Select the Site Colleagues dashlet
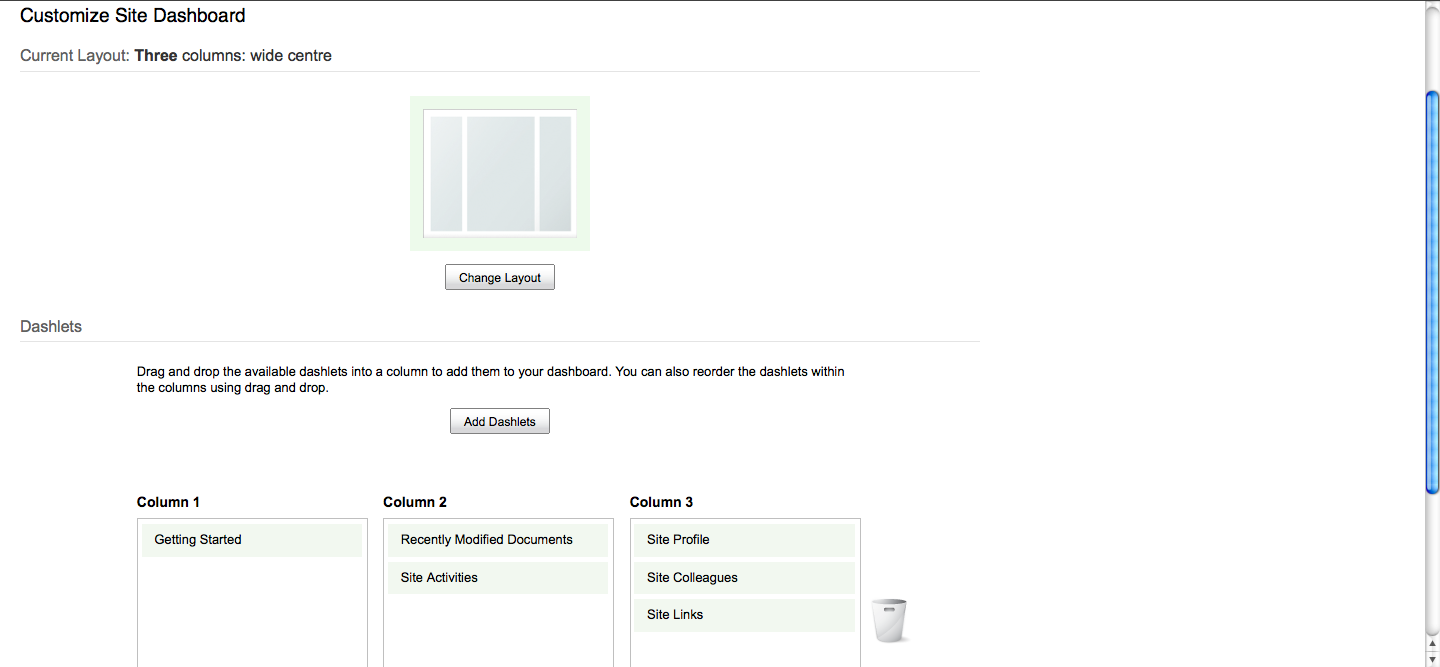The height and width of the screenshot is (667, 1440). 744,578
